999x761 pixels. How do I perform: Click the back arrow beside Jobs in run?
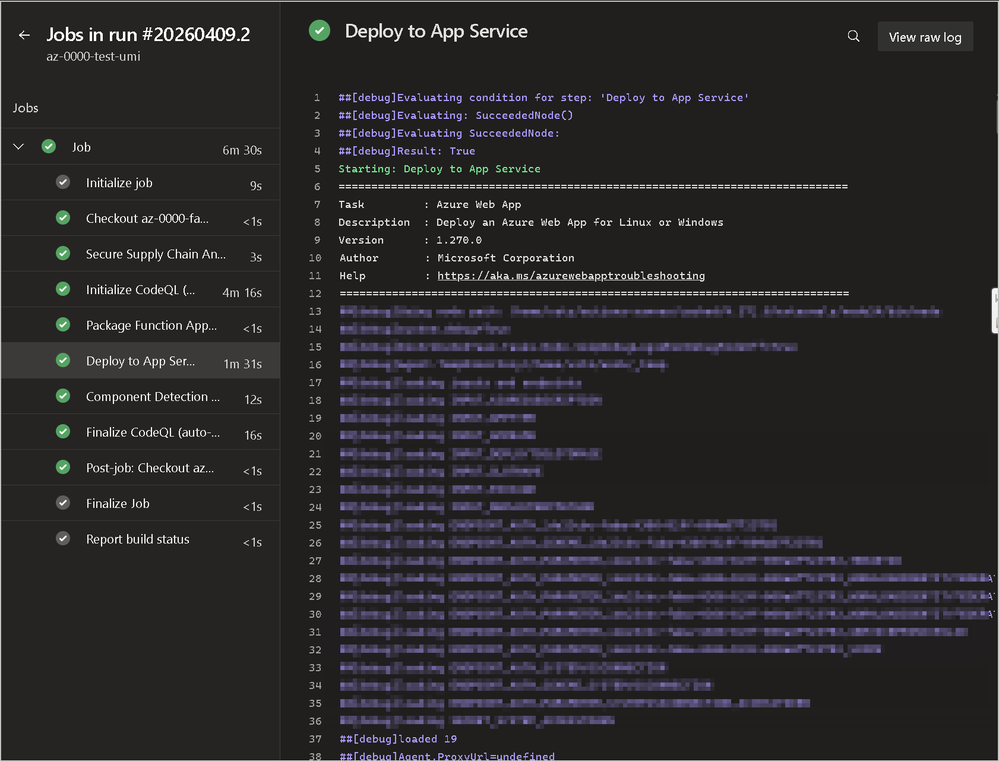click(25, 35)
